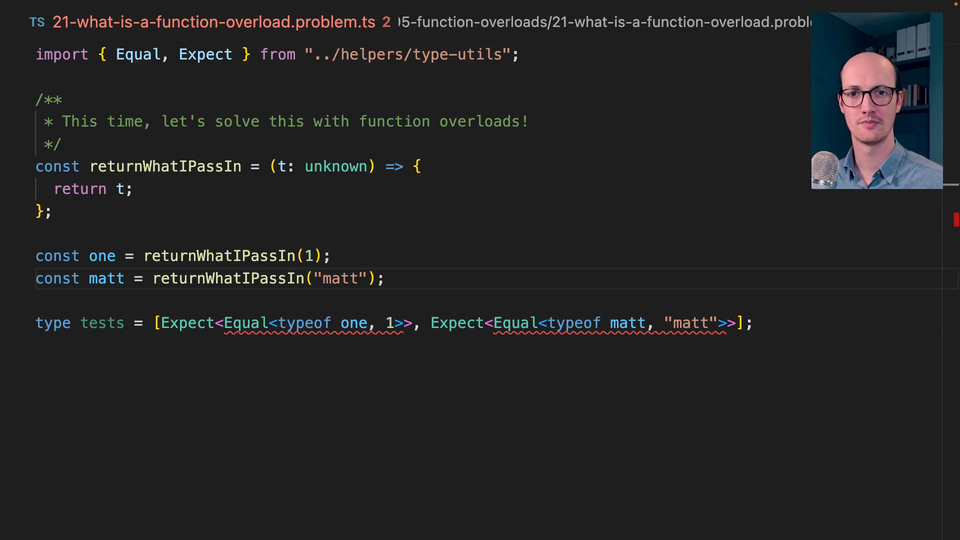Click the "matt" string argument in returnWhatIPassIn call
The width and height of the screenshot is (960, 540).
click(340, 278)
